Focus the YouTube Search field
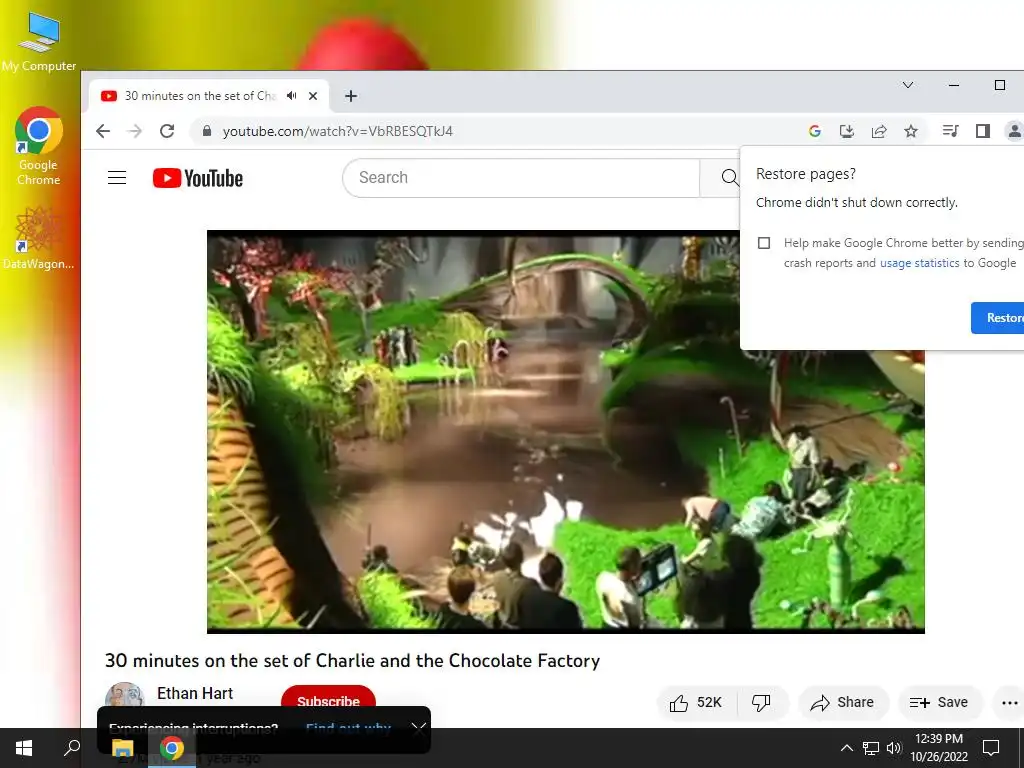This screenshot has width=1024, height=768. tap(521, 178)
